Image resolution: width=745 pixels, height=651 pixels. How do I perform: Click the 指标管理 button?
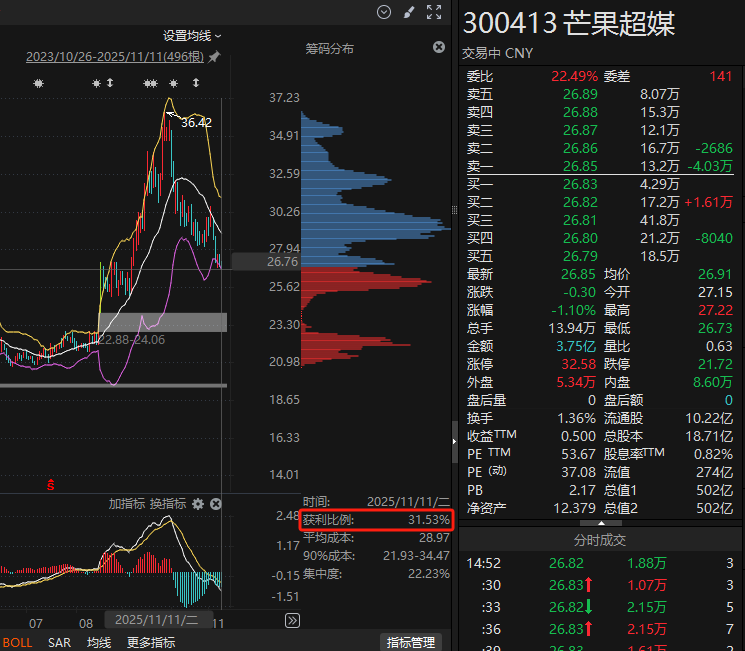coord(411,642)
